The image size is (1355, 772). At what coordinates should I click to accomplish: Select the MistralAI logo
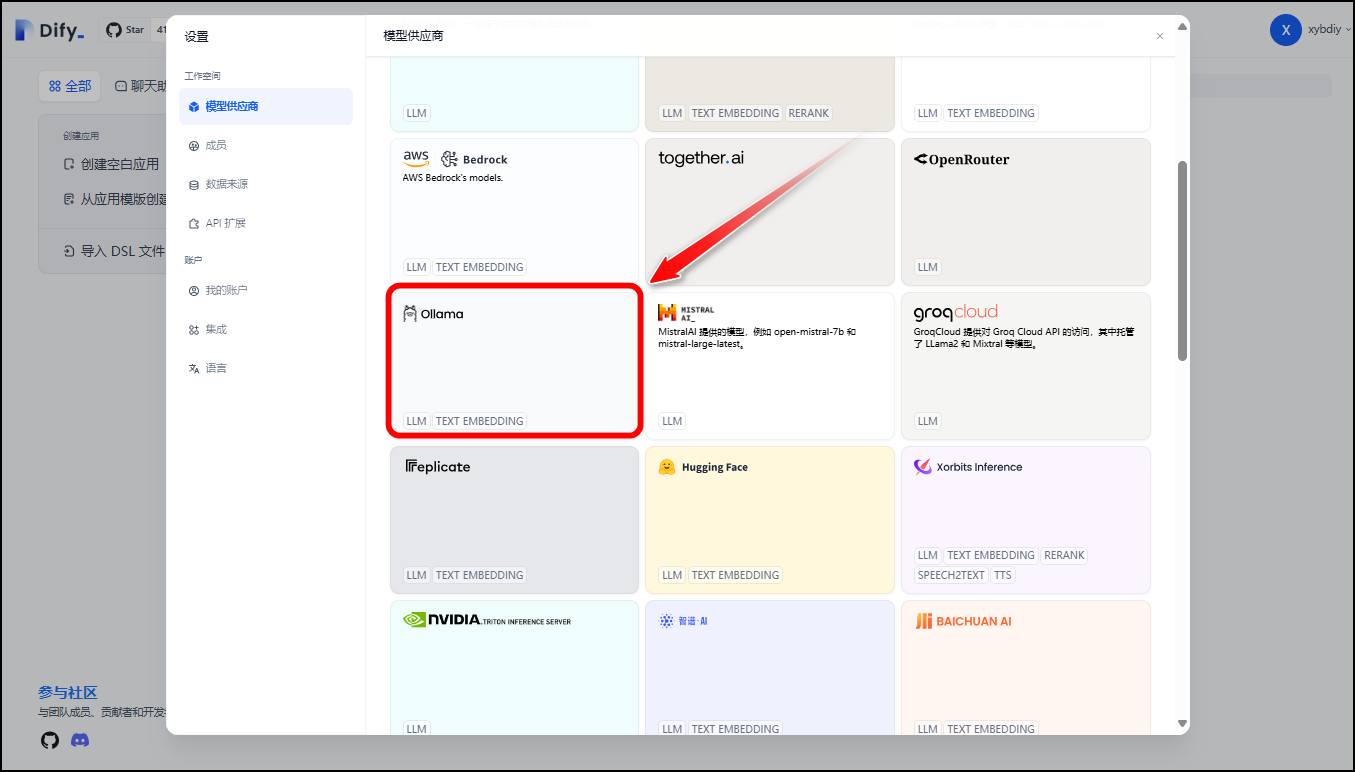[686, 313]
